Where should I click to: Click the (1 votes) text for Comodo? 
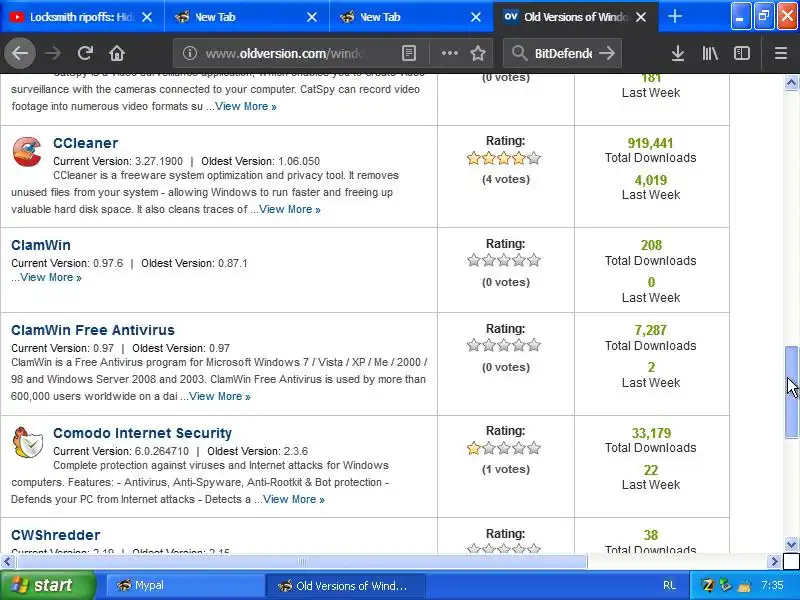tap(506, 469)
